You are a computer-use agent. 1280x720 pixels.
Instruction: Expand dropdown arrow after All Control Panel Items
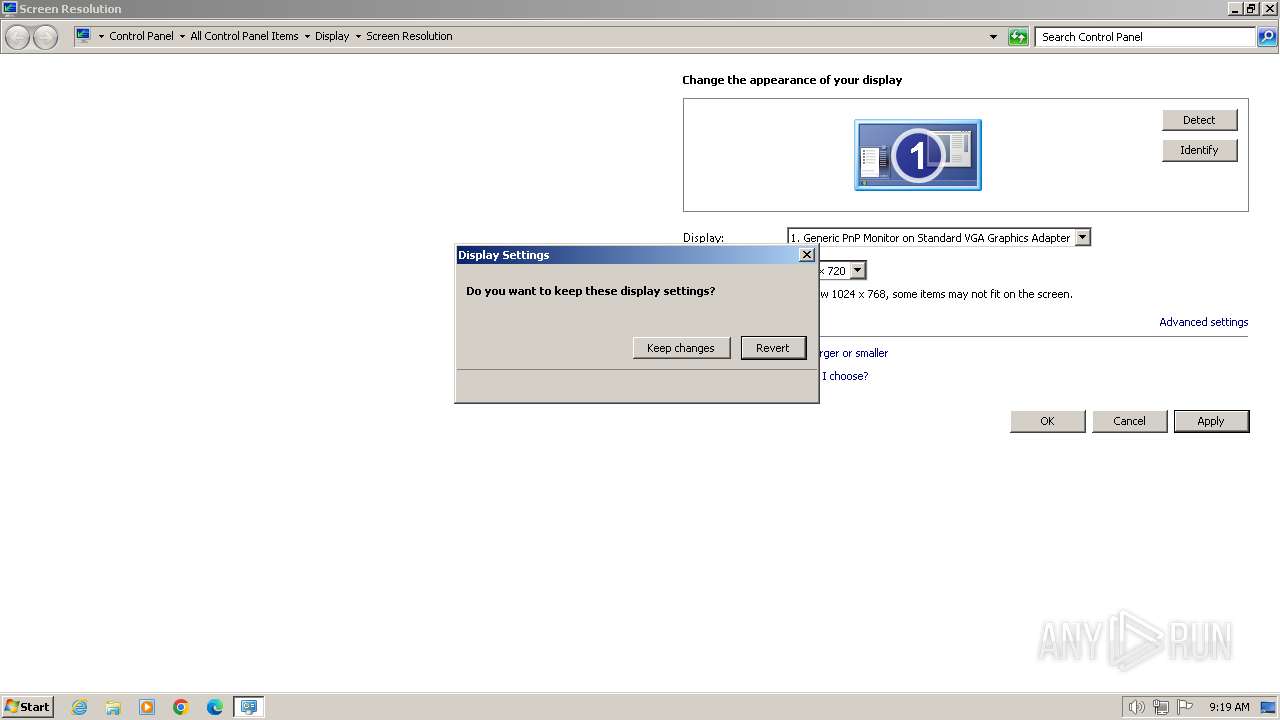[x=307, y=37]
